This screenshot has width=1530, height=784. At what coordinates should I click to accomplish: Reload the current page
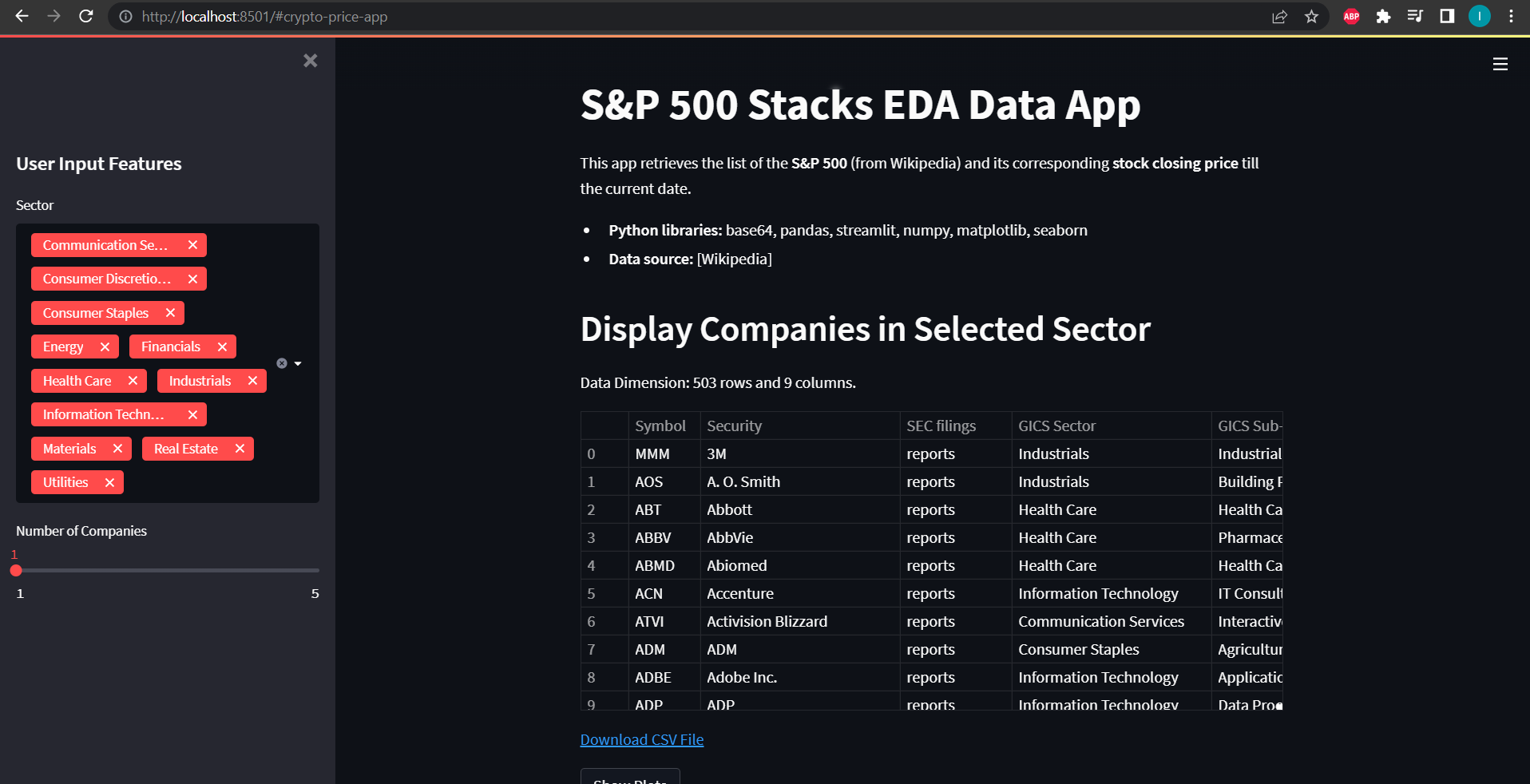tap(86, 16)
